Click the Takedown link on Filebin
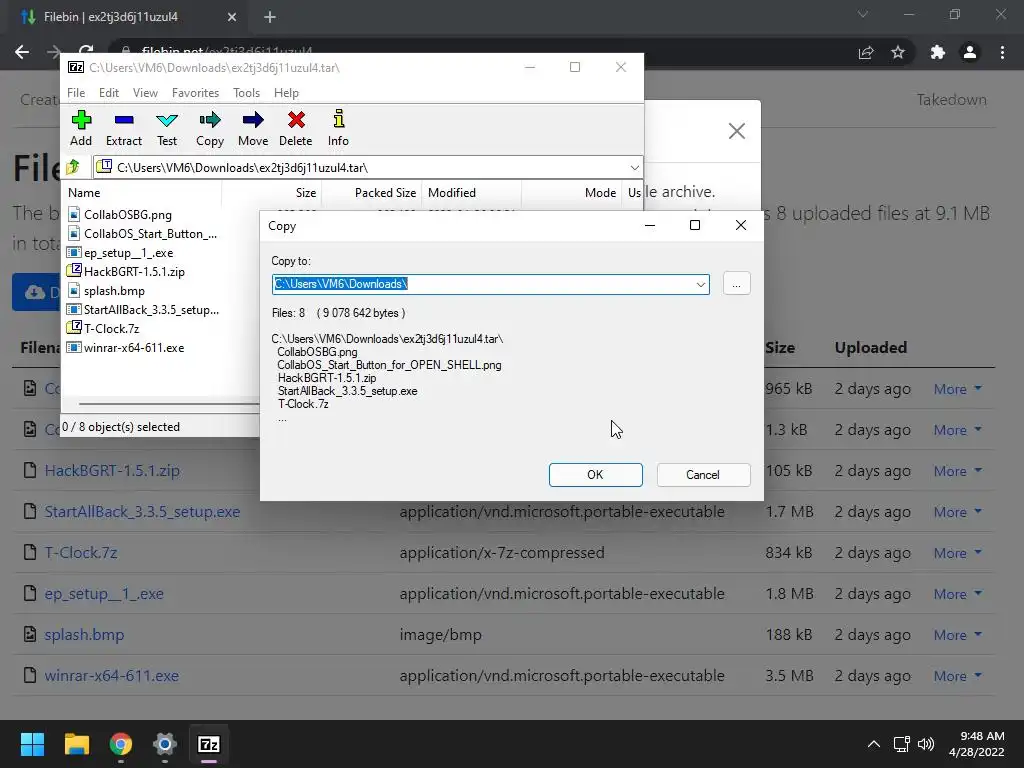 pos(951,100)
